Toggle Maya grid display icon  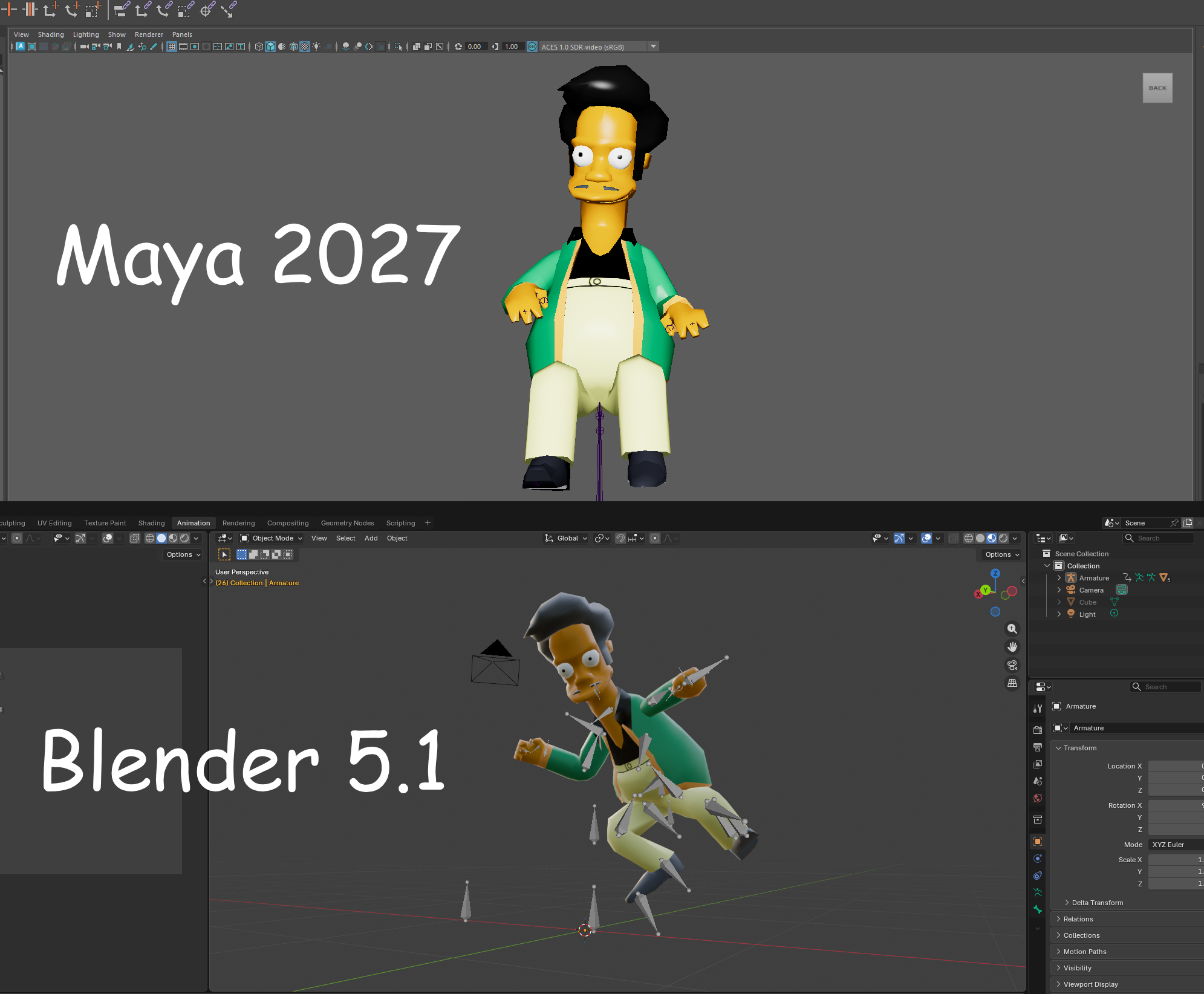point(171,47)
